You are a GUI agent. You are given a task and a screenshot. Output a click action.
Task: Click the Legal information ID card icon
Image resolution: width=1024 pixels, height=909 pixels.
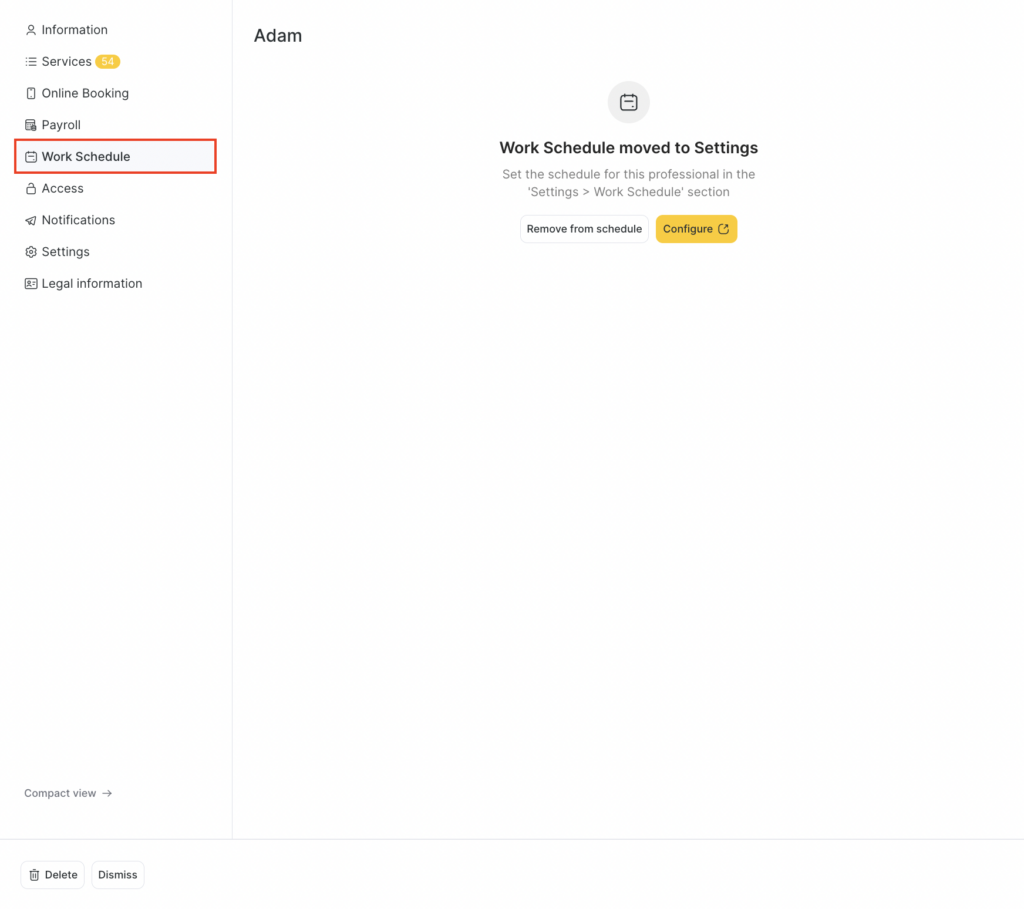click(x=31, y=284)
